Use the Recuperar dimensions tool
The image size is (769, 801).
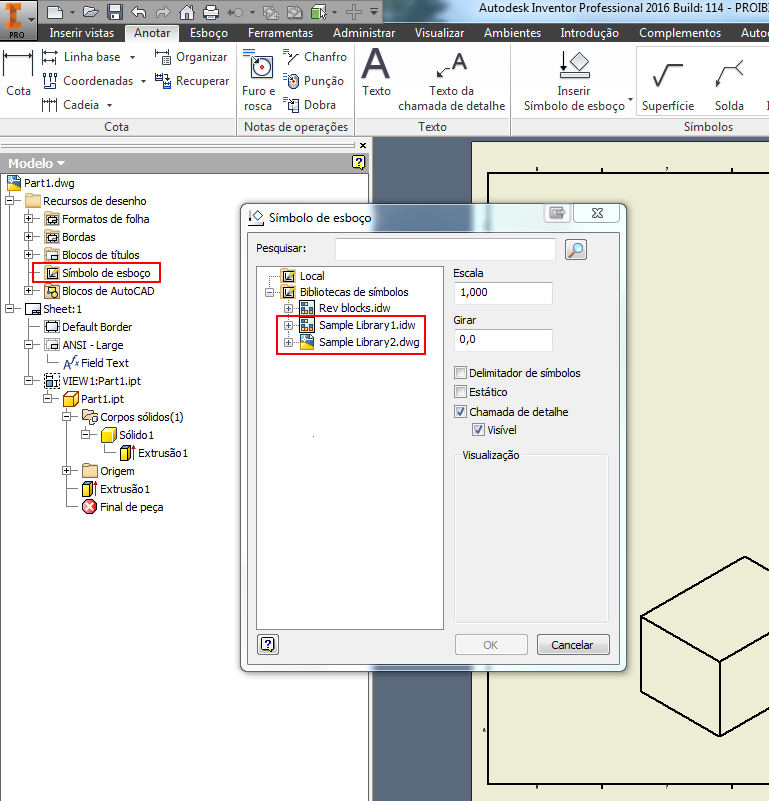point(192,81)
